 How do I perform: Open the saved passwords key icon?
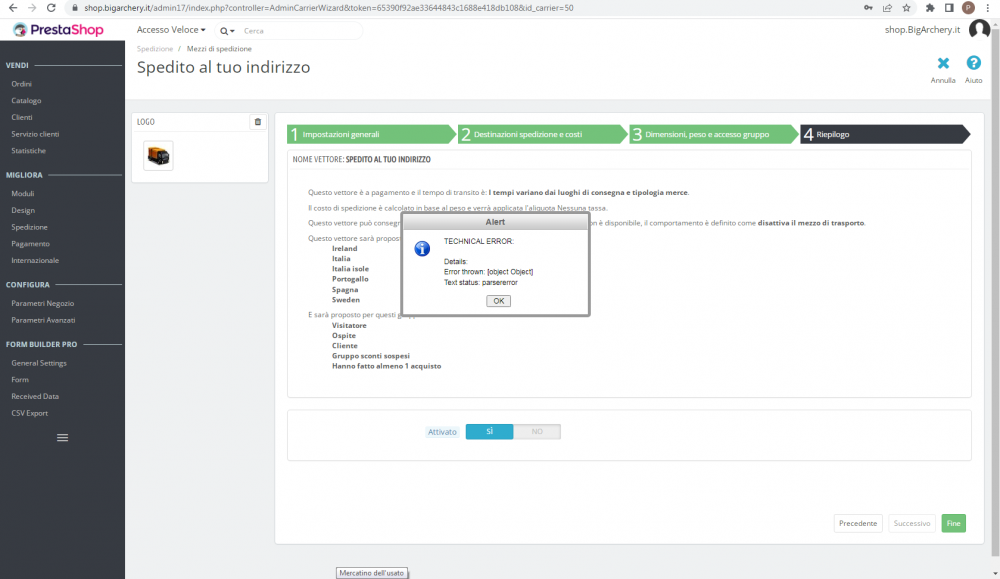pos(868,8)
